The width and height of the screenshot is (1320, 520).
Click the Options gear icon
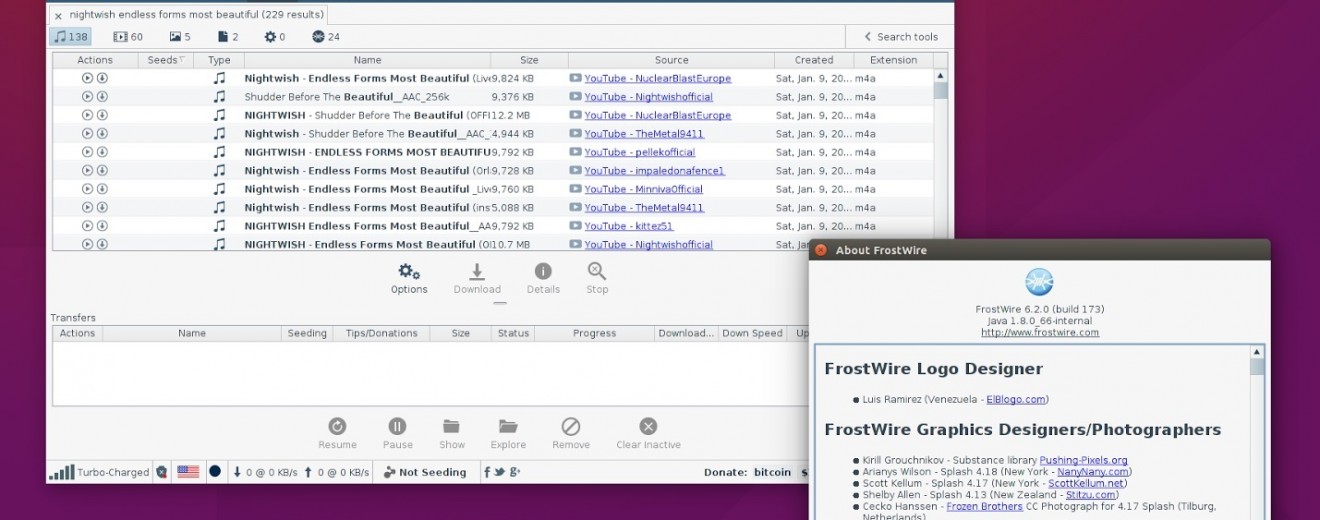click(409, 272)
